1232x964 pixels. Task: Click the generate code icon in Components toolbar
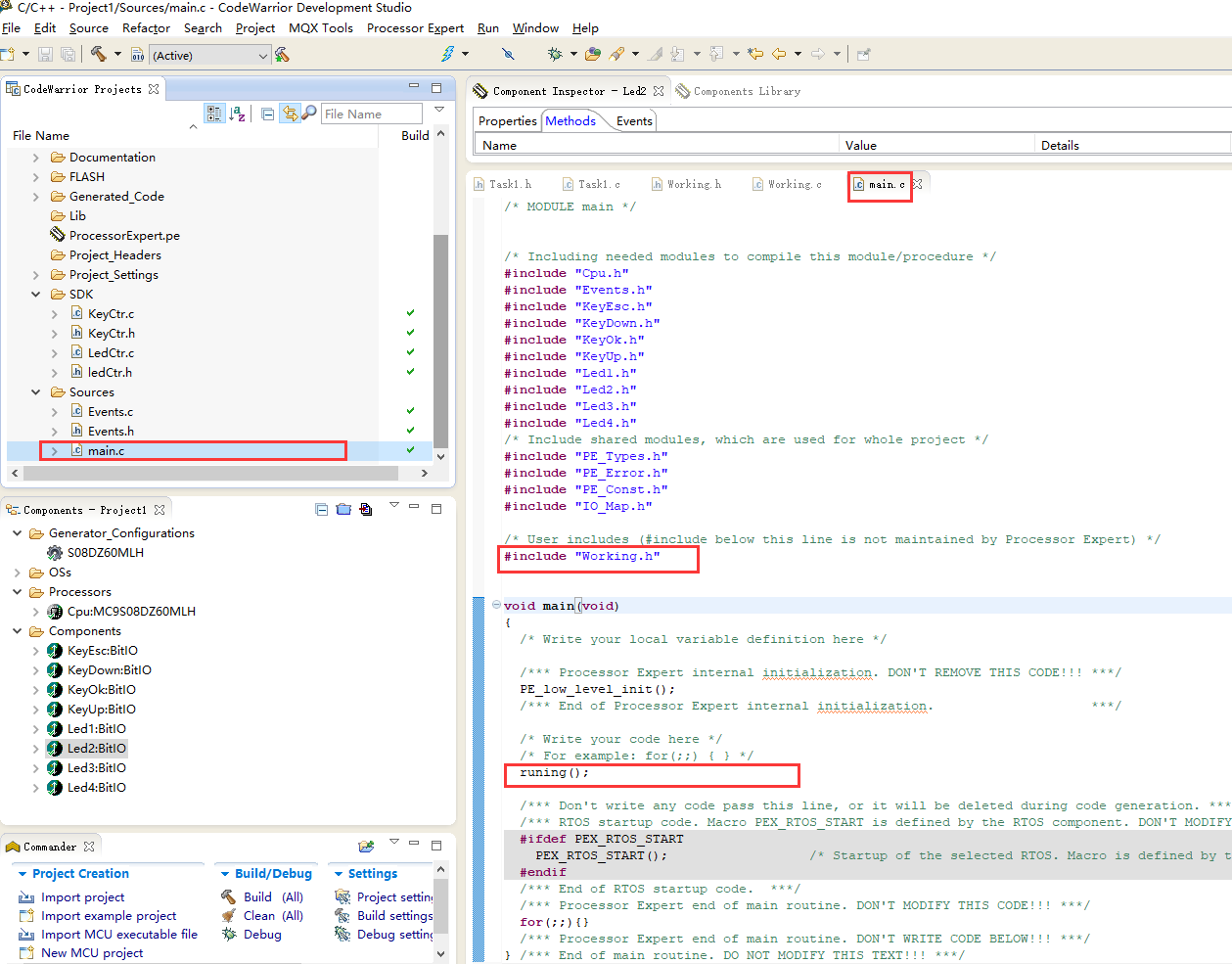tap(366, 509)
